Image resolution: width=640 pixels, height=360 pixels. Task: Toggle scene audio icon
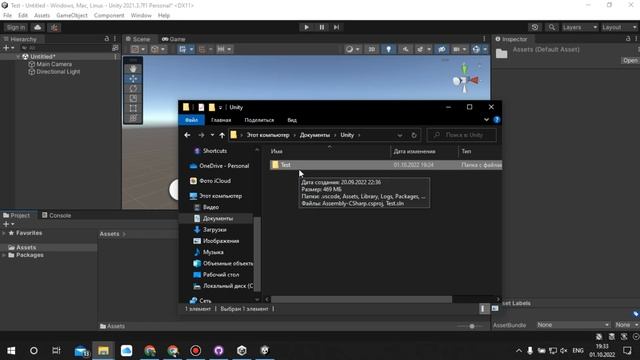405,49
